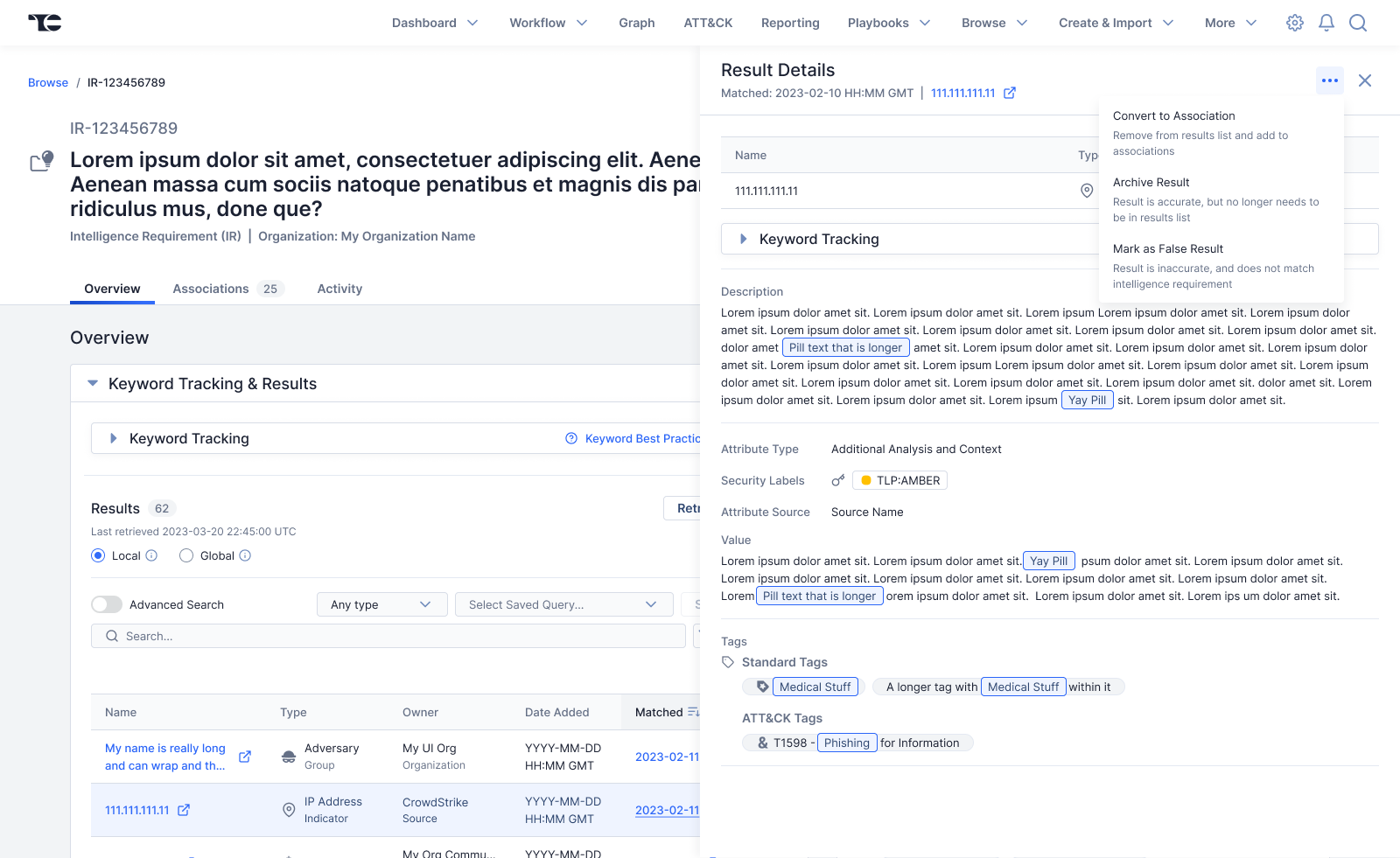Click the three-dot options button in Result Details
The height and width of the screenshot is (858, 1400).
coord(1329,80)
